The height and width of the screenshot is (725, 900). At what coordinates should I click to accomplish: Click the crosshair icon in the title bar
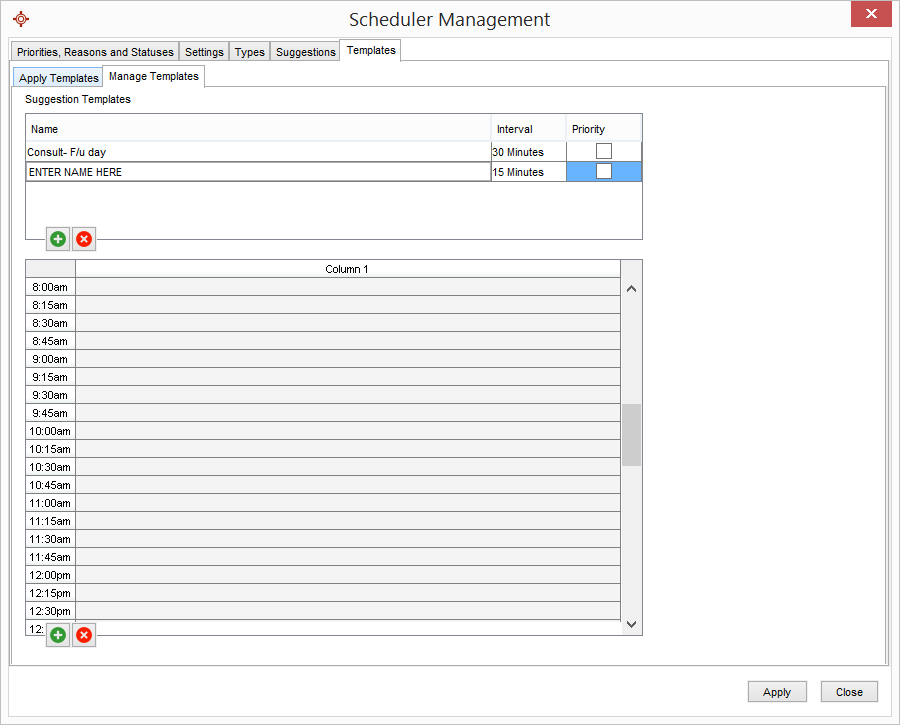(x=21, y=18)
